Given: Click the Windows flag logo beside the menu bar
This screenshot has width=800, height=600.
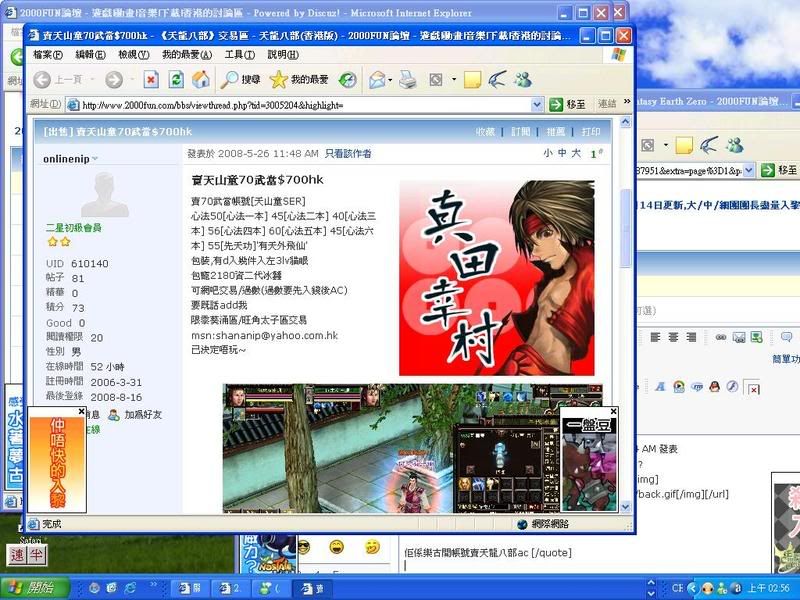Looking at the screenshot, I should click(618, 55).
